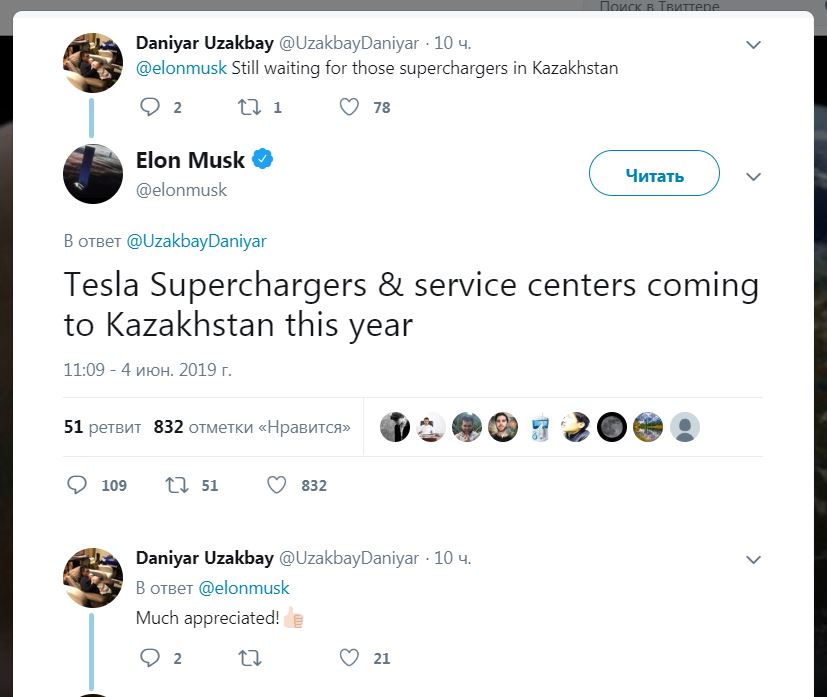The width and height of the screenshot is (827, 697).
Task: Retweet Elon Musk's tweet with 51 retweets
Action: (177, 485)
